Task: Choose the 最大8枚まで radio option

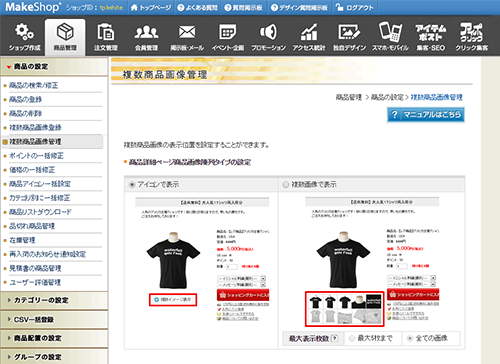Action: [x=351, y=339]
